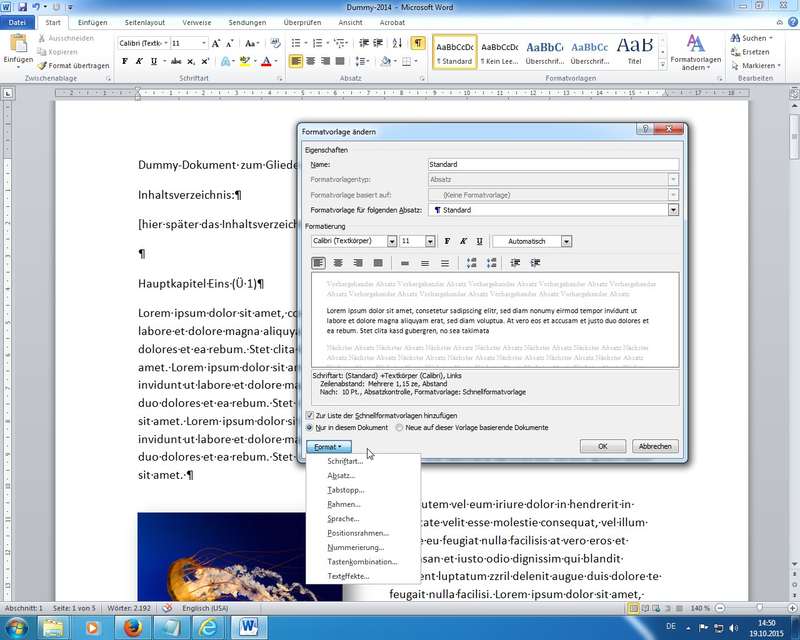The height and width of the screenshot is (640, 800).
Task: Click the Ersetzen button
Action: pos(750,52)
